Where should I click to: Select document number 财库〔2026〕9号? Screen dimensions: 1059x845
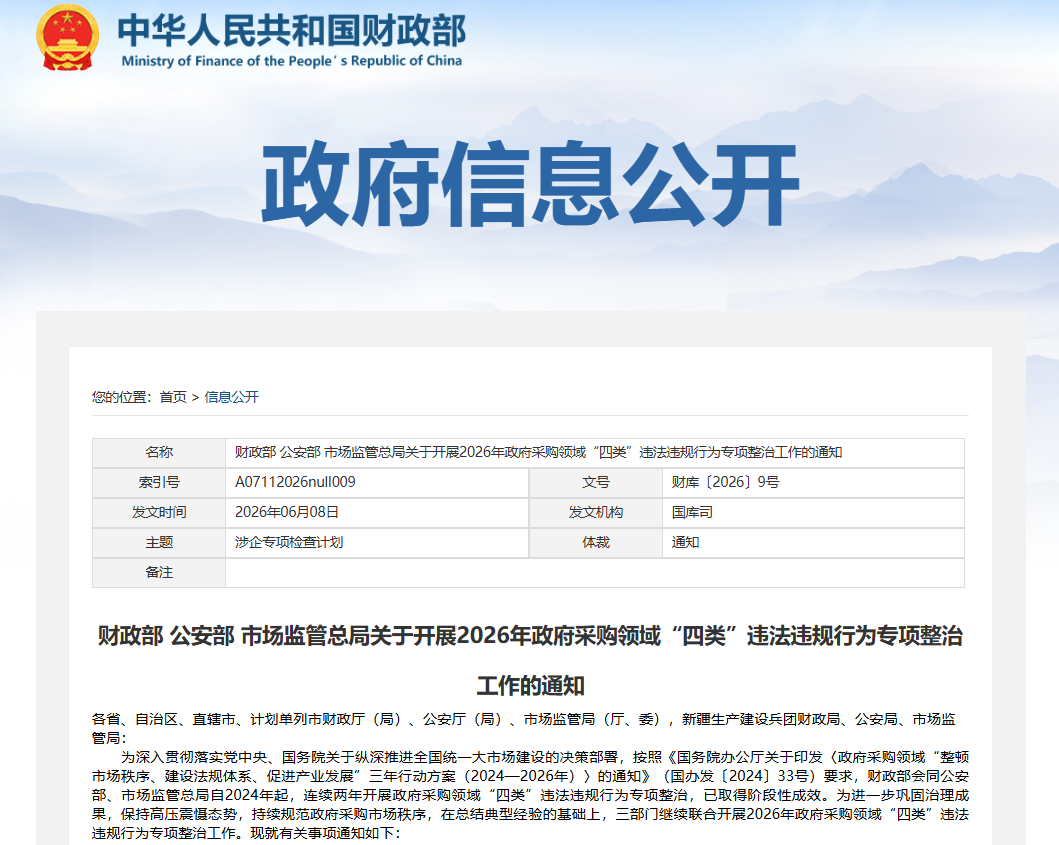point(725,482)
